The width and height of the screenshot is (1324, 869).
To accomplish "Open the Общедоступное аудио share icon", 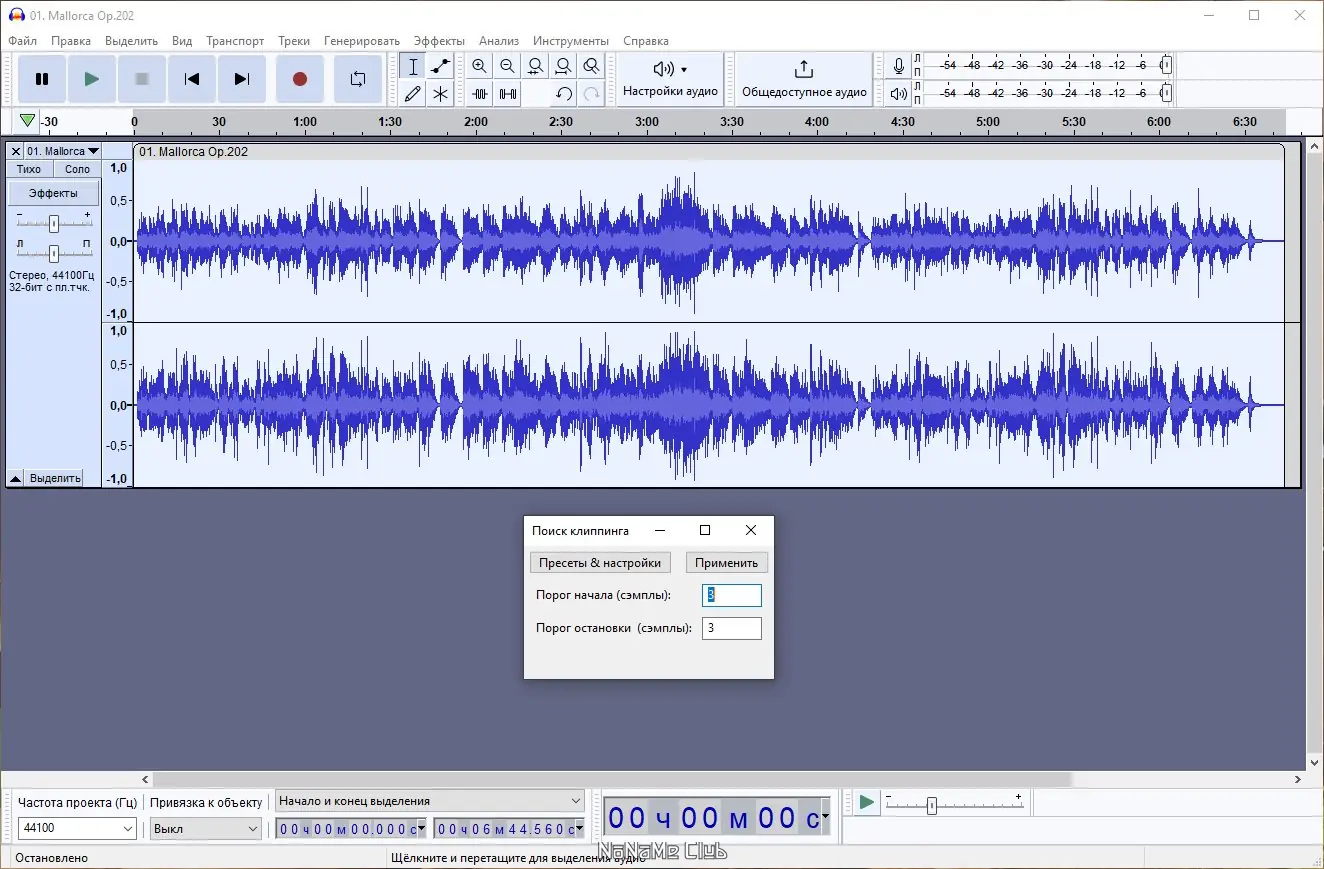I will point(803,69).
